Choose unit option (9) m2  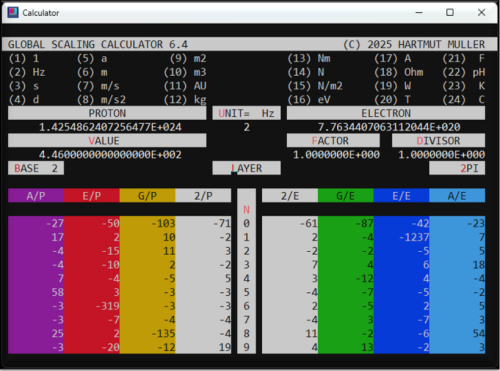[188, 58]
